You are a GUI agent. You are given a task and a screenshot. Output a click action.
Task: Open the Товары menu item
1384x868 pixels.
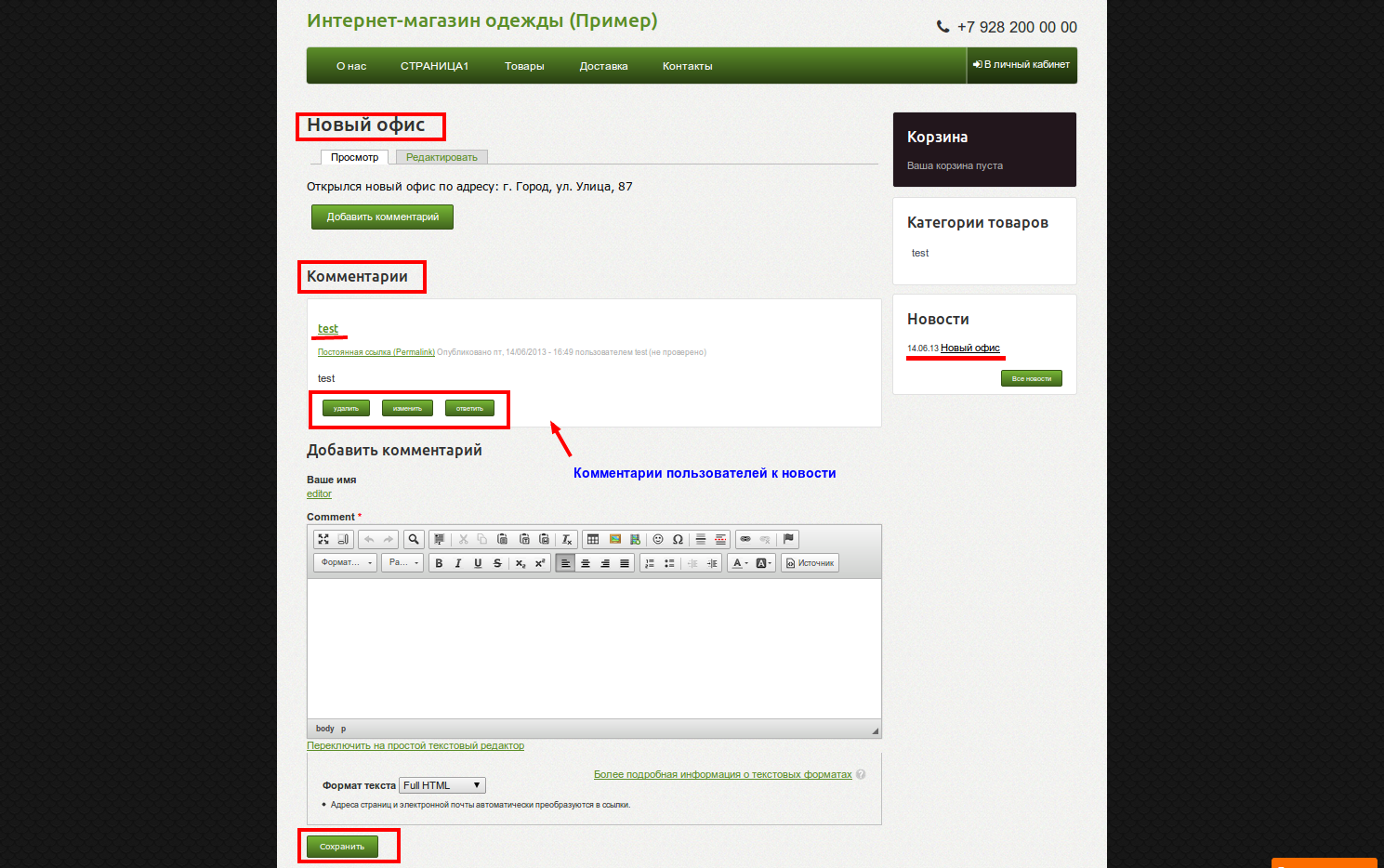524,66
